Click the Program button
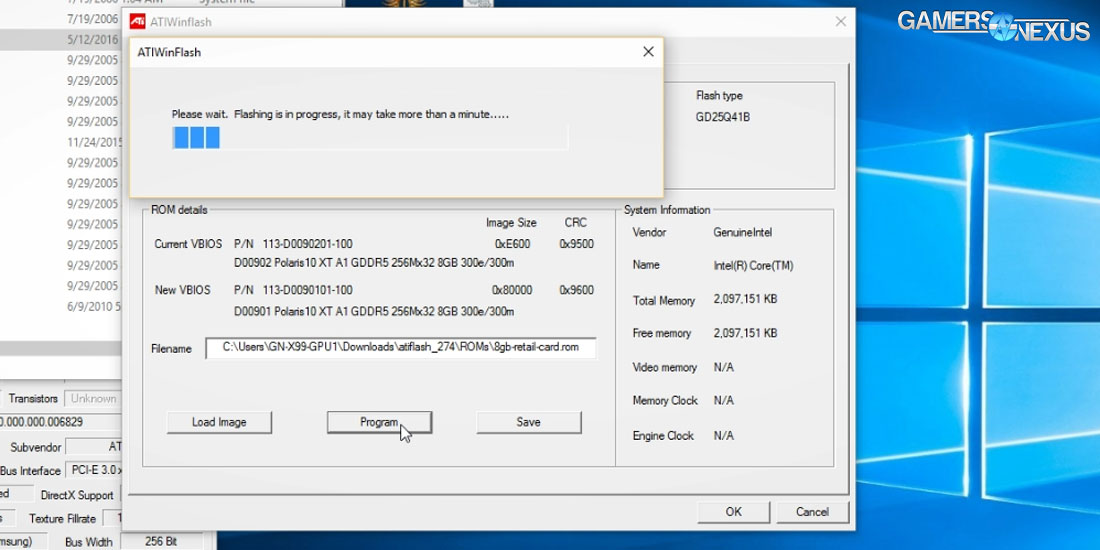Screen dimensions: 1100x550 (x=379, y=422)
